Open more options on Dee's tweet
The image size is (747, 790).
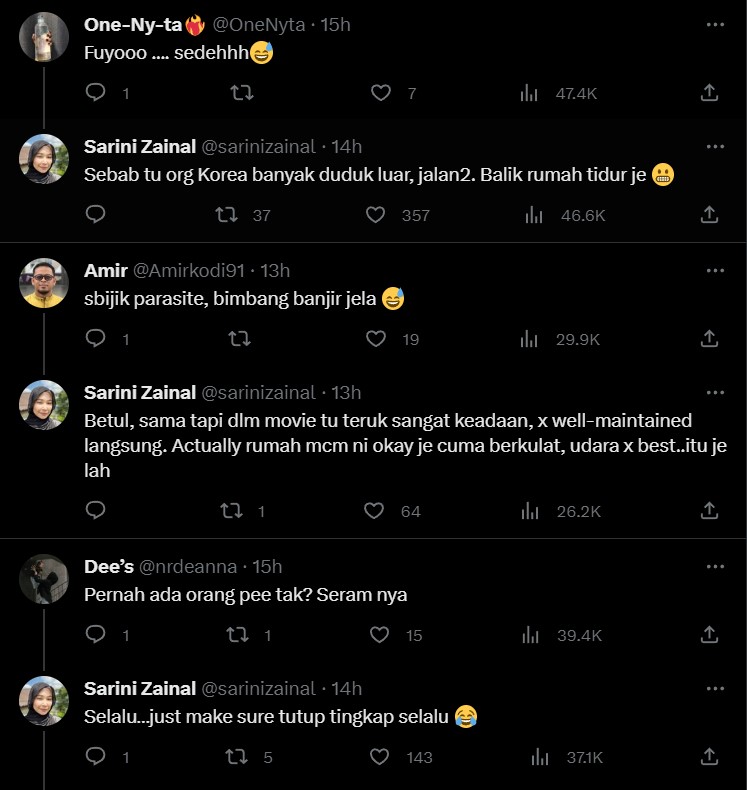click(x=714, y=566)
